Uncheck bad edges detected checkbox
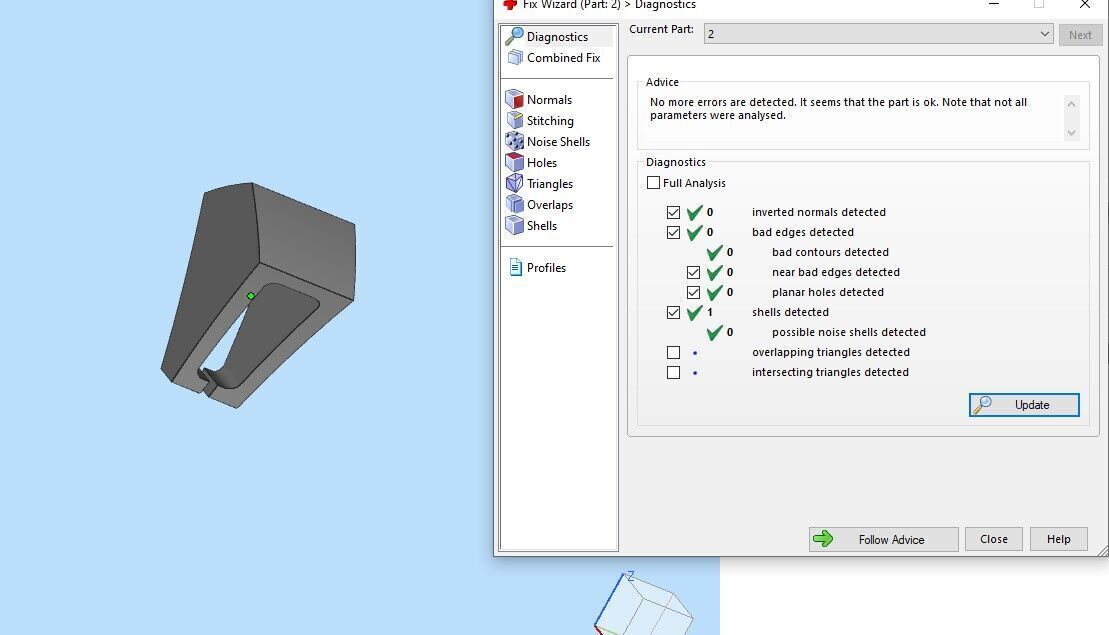This screenshot has width=1109, height=635. click(673, 232)
